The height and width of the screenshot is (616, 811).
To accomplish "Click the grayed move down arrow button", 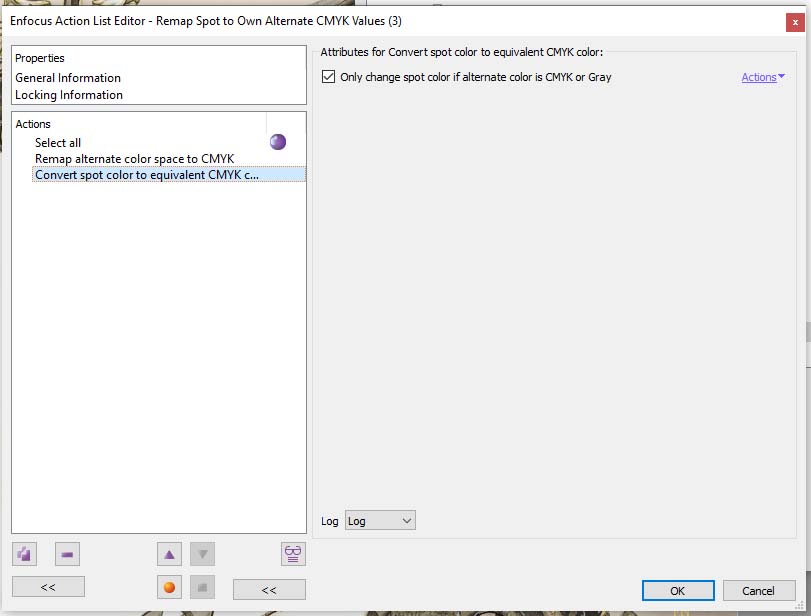I will [x=202, y=554].
